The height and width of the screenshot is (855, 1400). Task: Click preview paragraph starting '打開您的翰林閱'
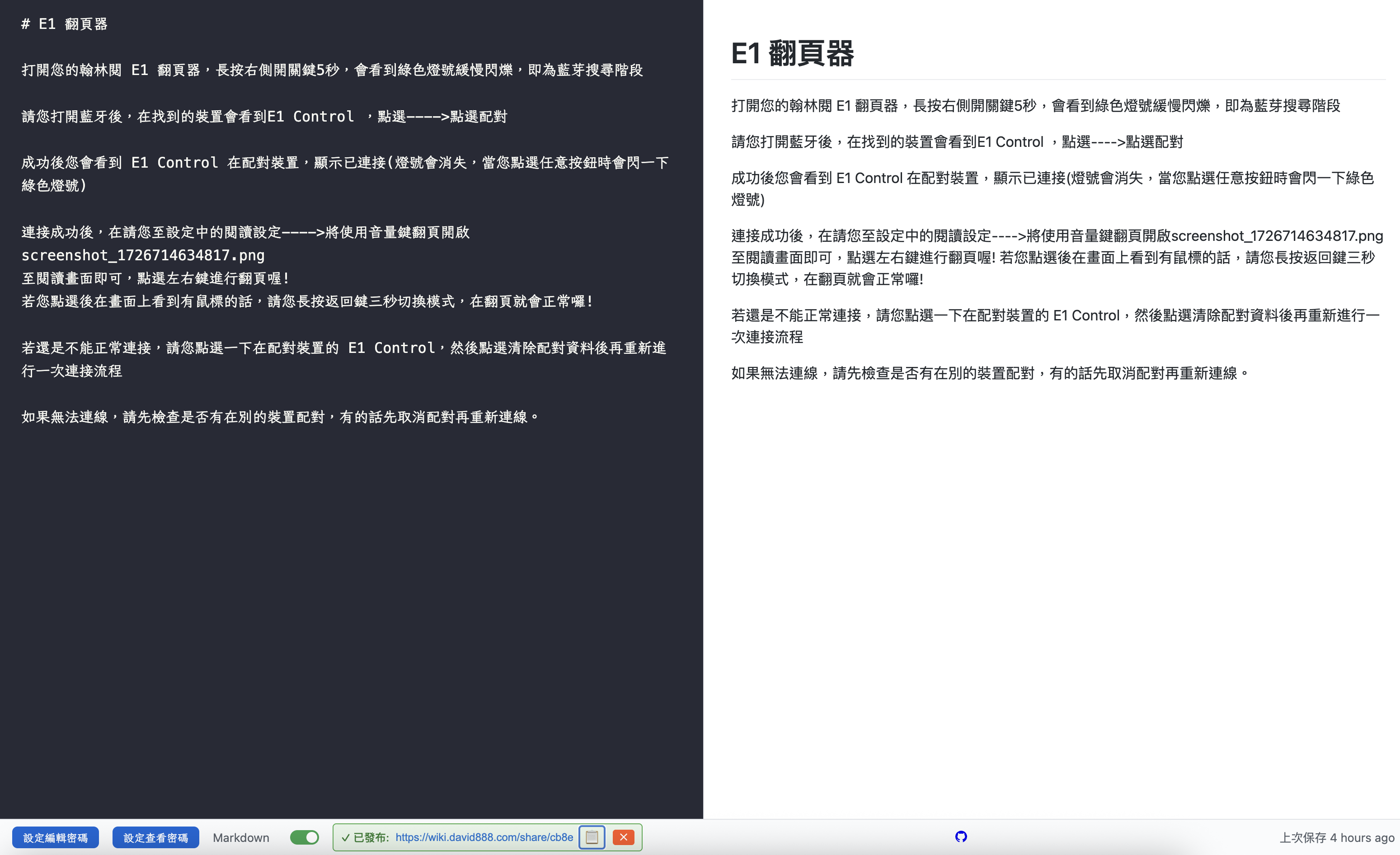coord(1036,106)
